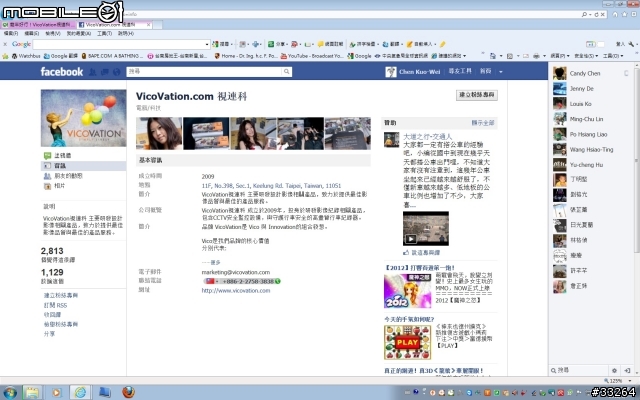Open chat with Candy Chen

point(590,73)
